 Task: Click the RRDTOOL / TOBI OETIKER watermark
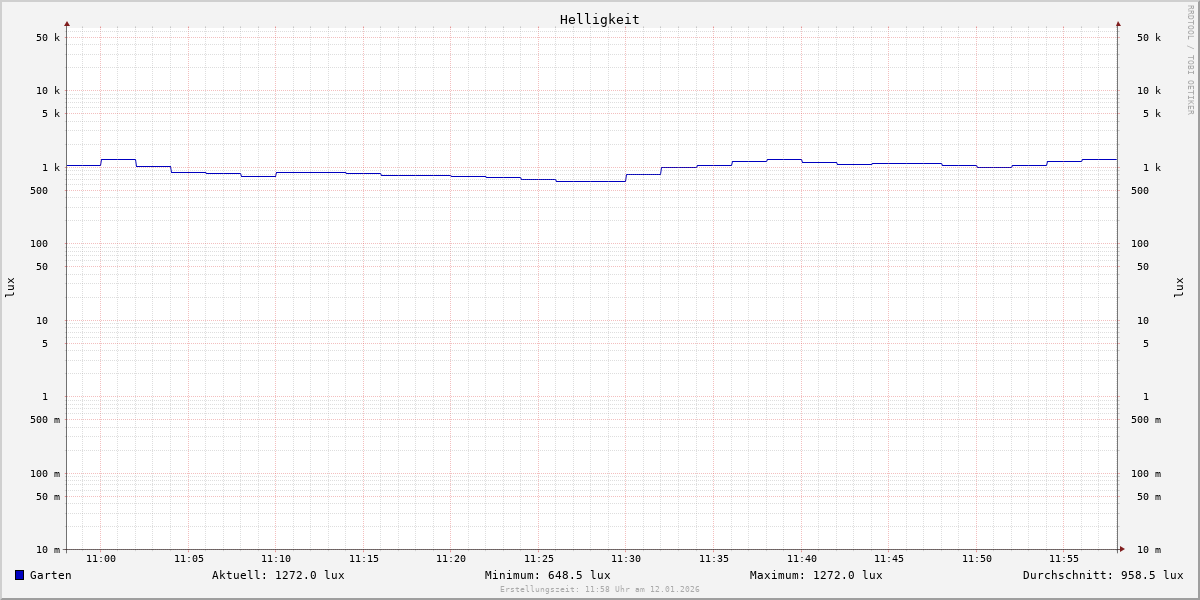tap(1190, 60)
